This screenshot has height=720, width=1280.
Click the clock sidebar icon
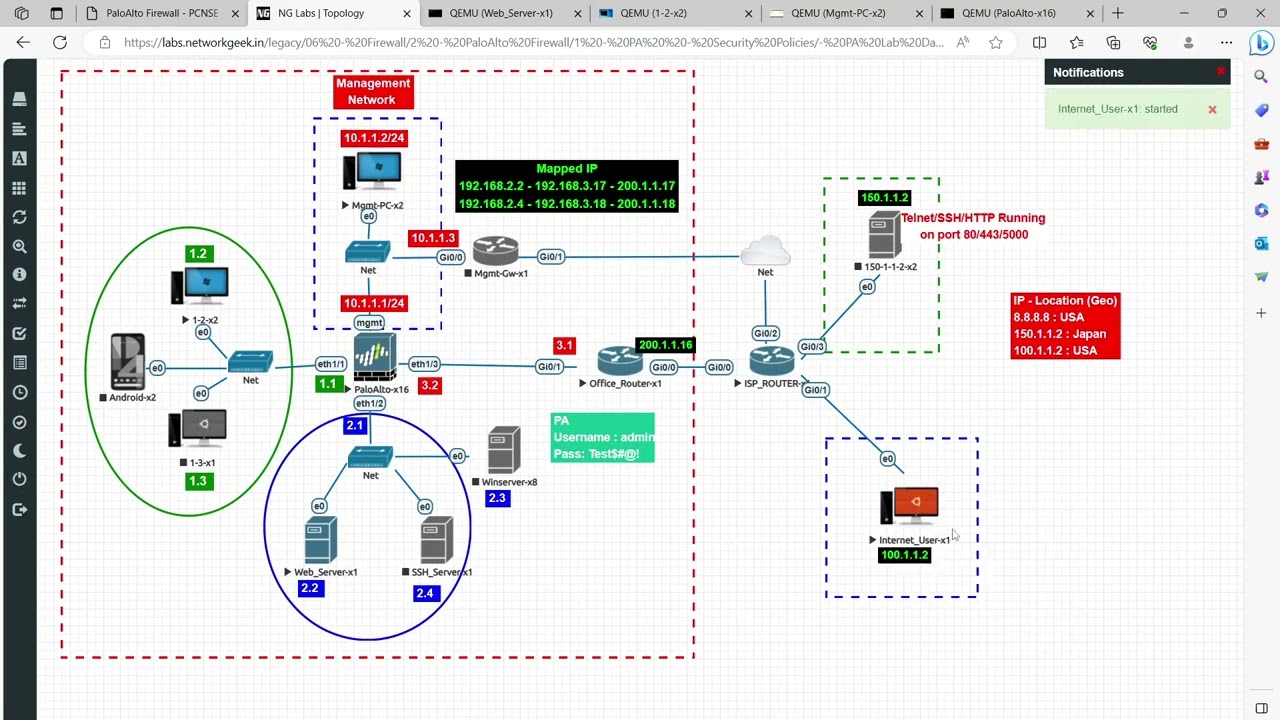click(19, 392)
